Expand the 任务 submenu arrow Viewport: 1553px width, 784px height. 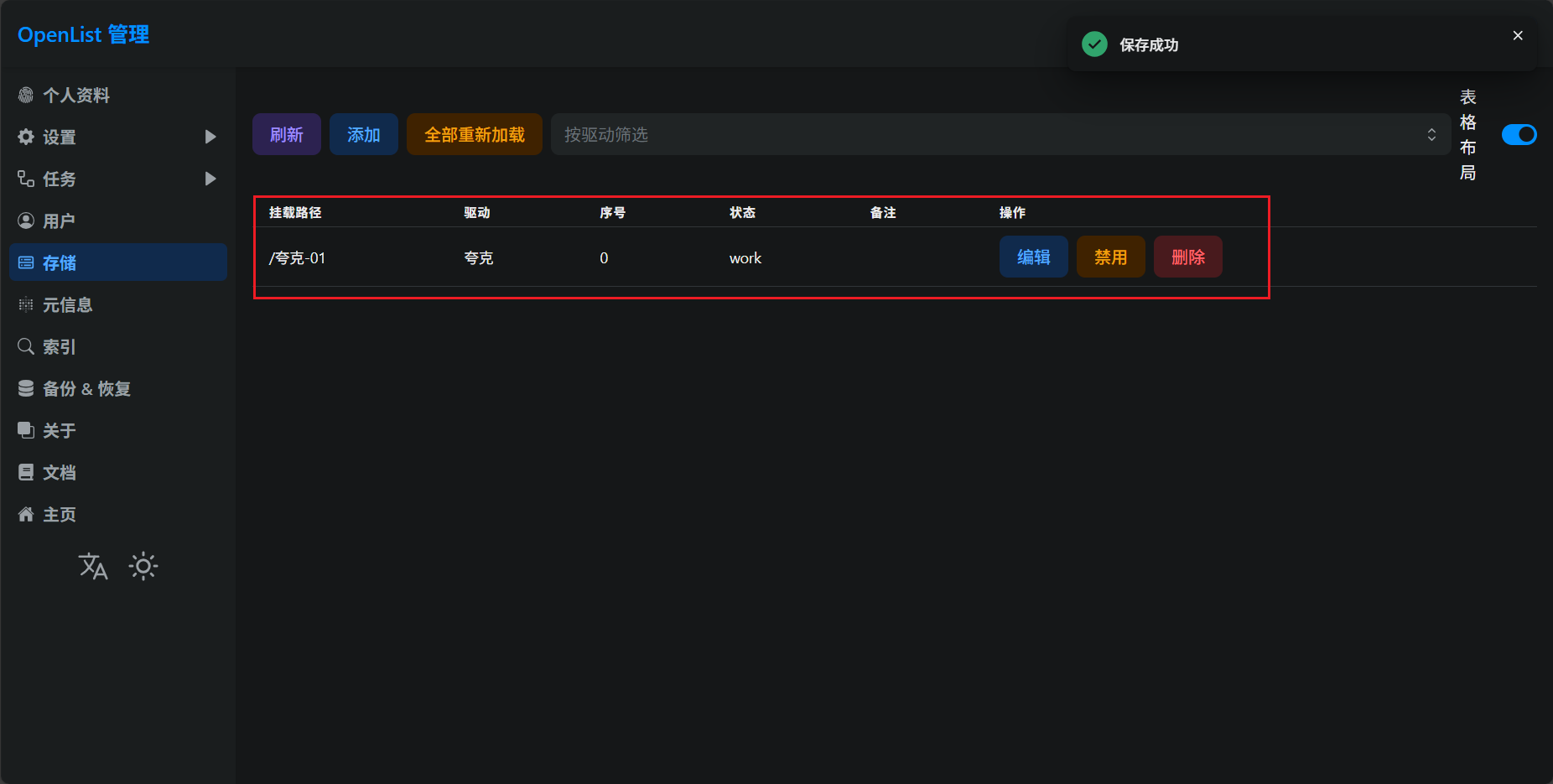210,179
